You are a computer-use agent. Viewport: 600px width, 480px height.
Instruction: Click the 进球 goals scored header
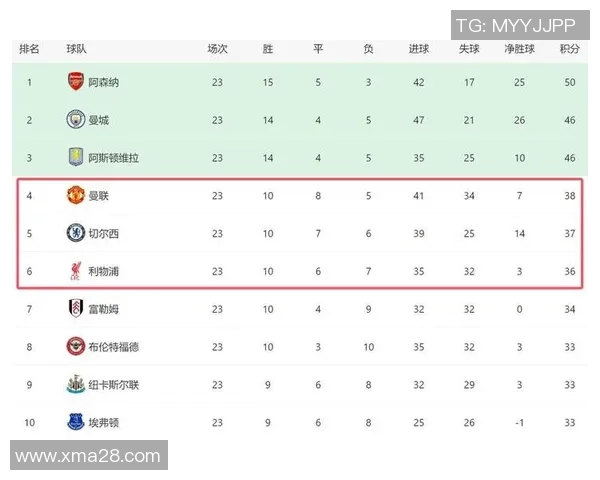(419, 49)
